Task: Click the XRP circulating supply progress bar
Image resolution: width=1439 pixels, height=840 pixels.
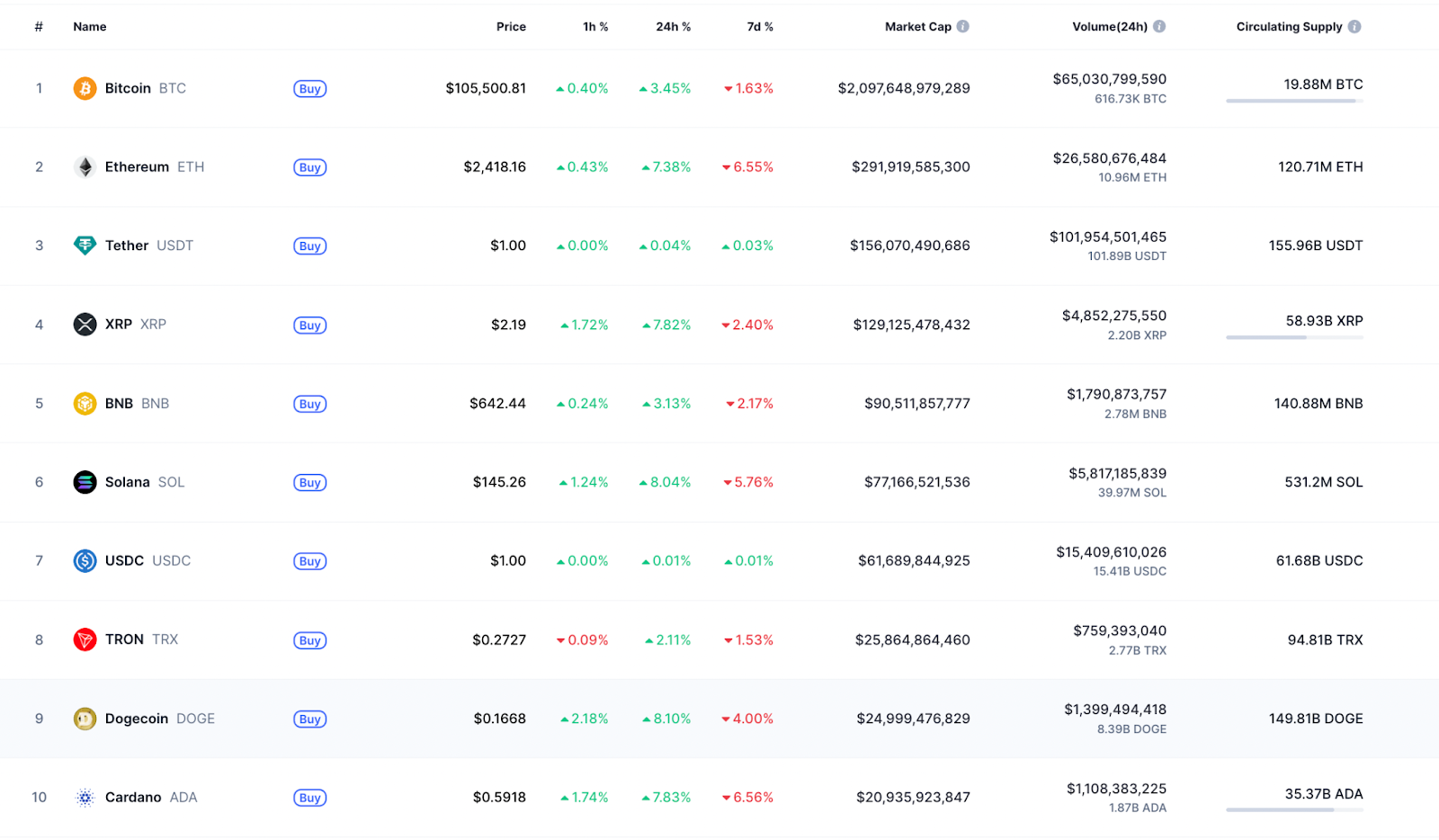Action: click(1294, 337)
